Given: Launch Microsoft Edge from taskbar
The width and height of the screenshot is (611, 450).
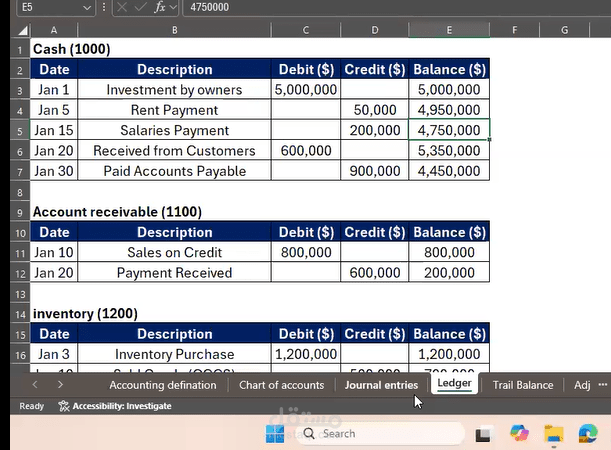Looking at the screenshot, I should click(588, 433).
